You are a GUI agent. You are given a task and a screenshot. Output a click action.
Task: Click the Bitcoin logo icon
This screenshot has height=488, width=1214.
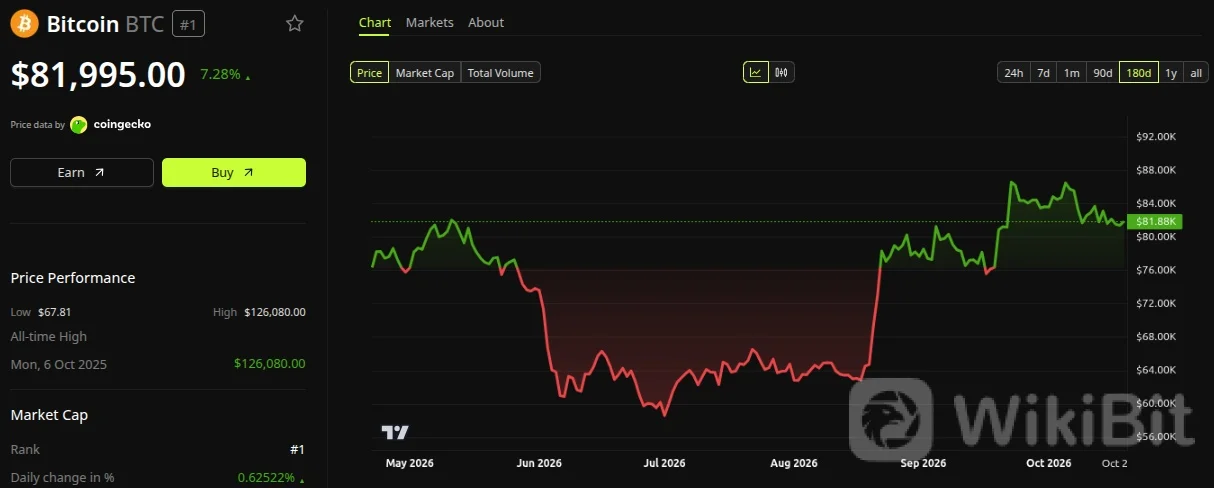click(25, 23)
